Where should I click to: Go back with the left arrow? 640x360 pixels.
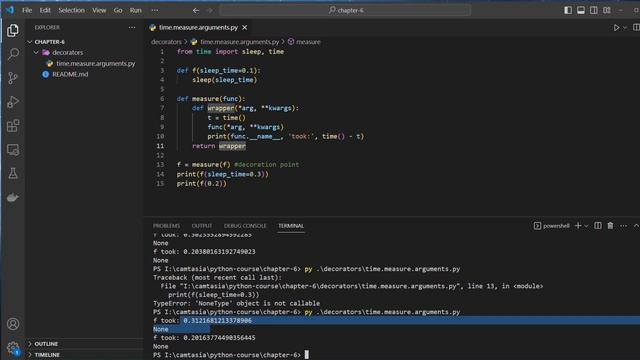(x=196, y=10)
